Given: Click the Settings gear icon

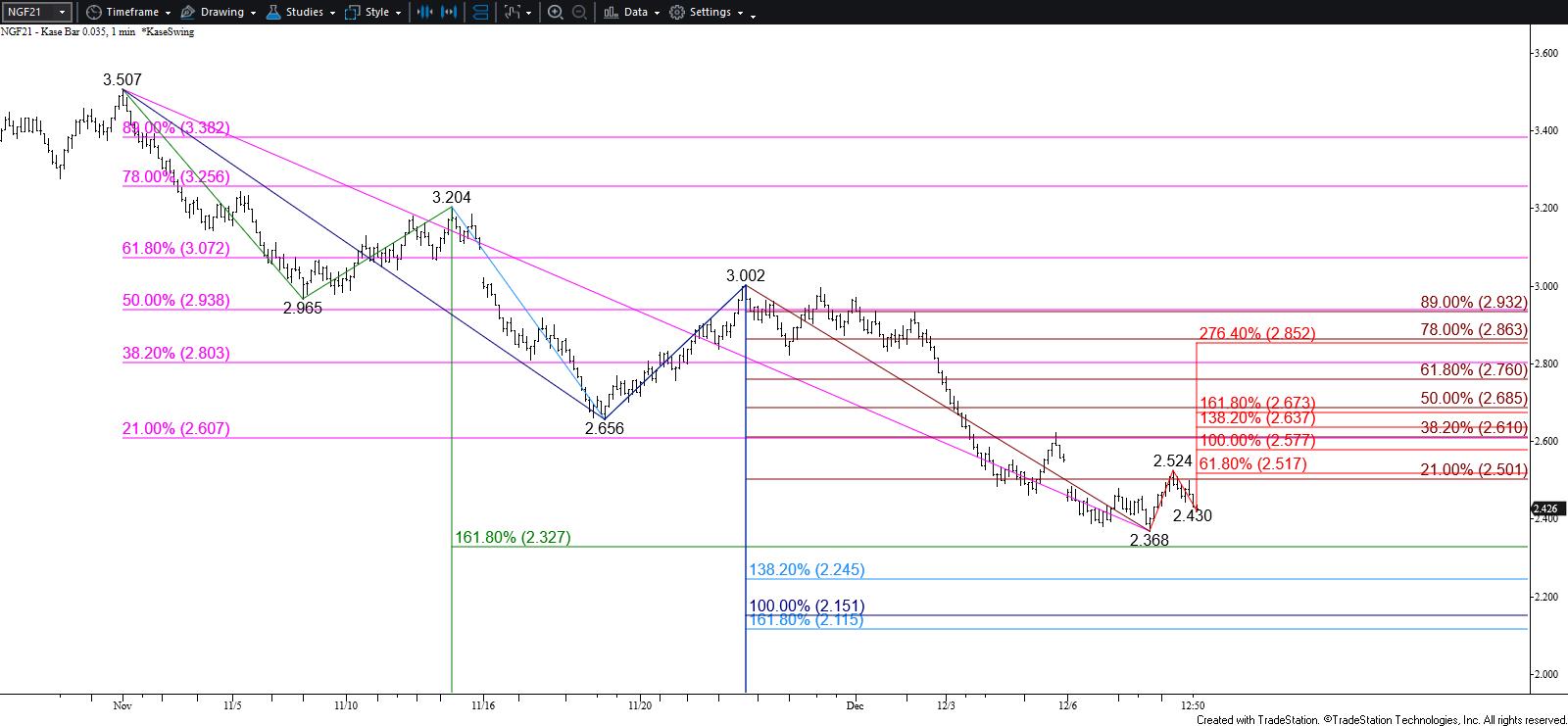Looking at the screenshot, I should 677,13.
